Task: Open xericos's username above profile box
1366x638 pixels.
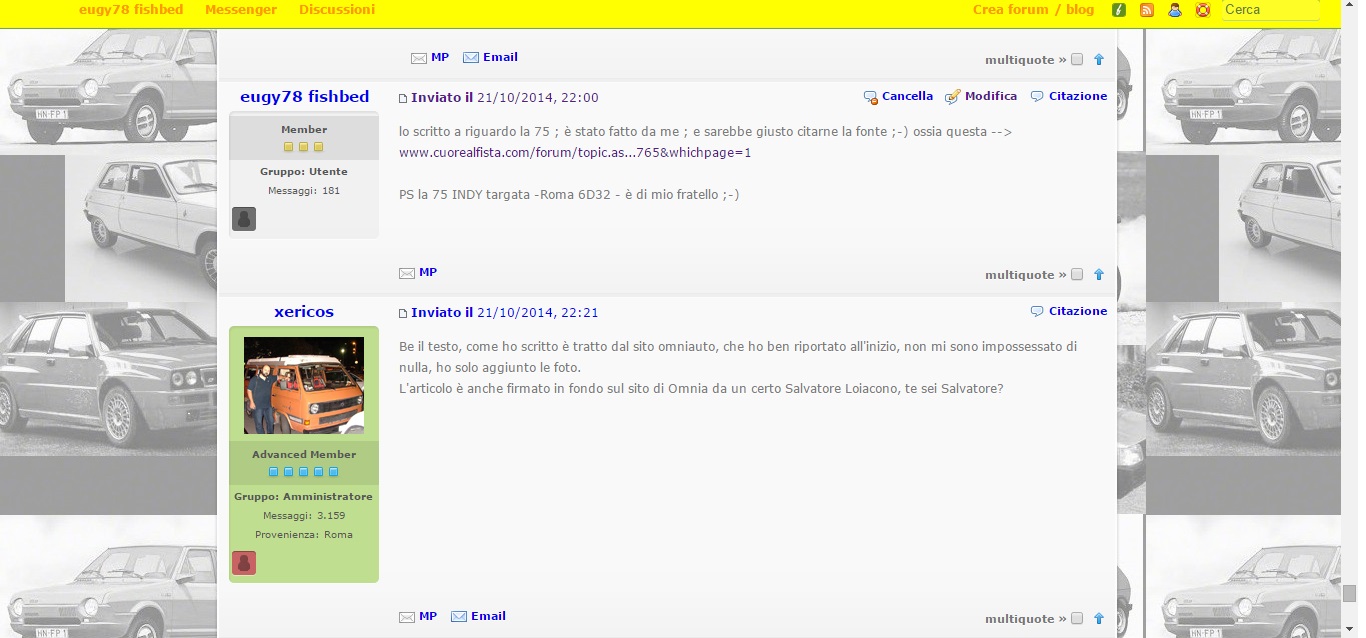Action: [304, 312]
